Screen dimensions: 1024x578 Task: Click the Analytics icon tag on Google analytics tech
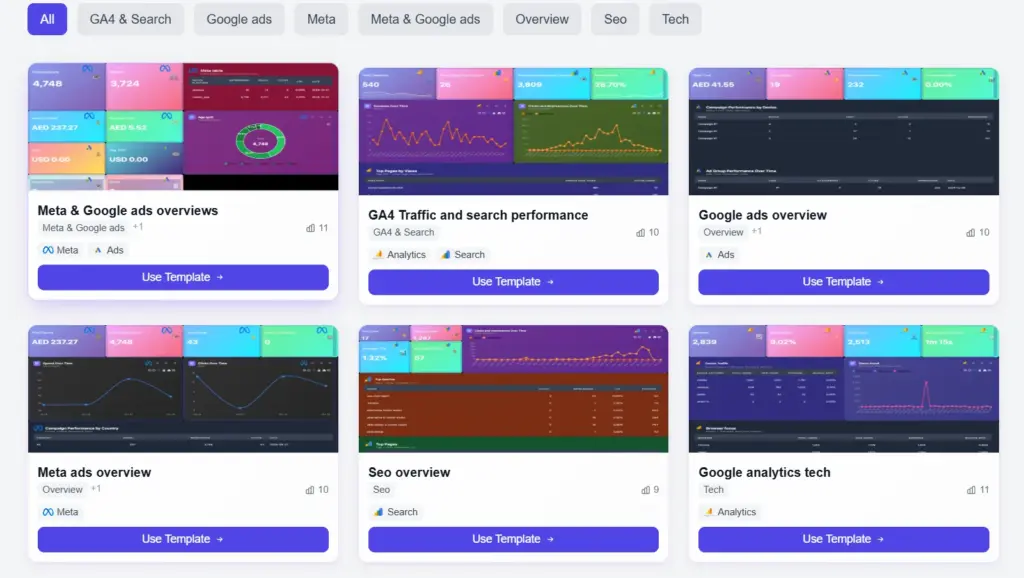(730, 512)
